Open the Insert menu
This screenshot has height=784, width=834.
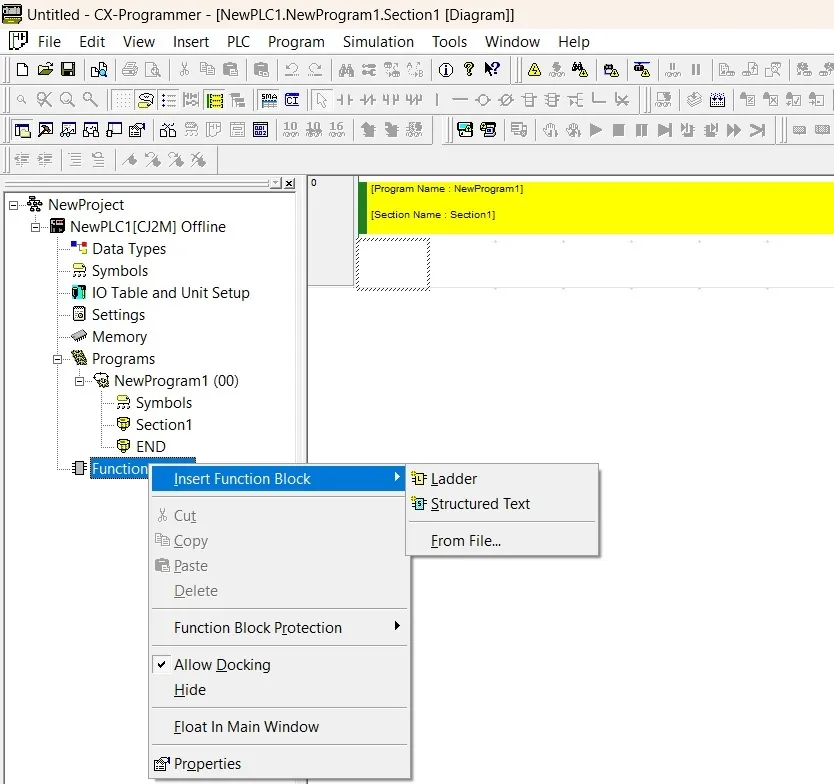[x=190, y=41]
